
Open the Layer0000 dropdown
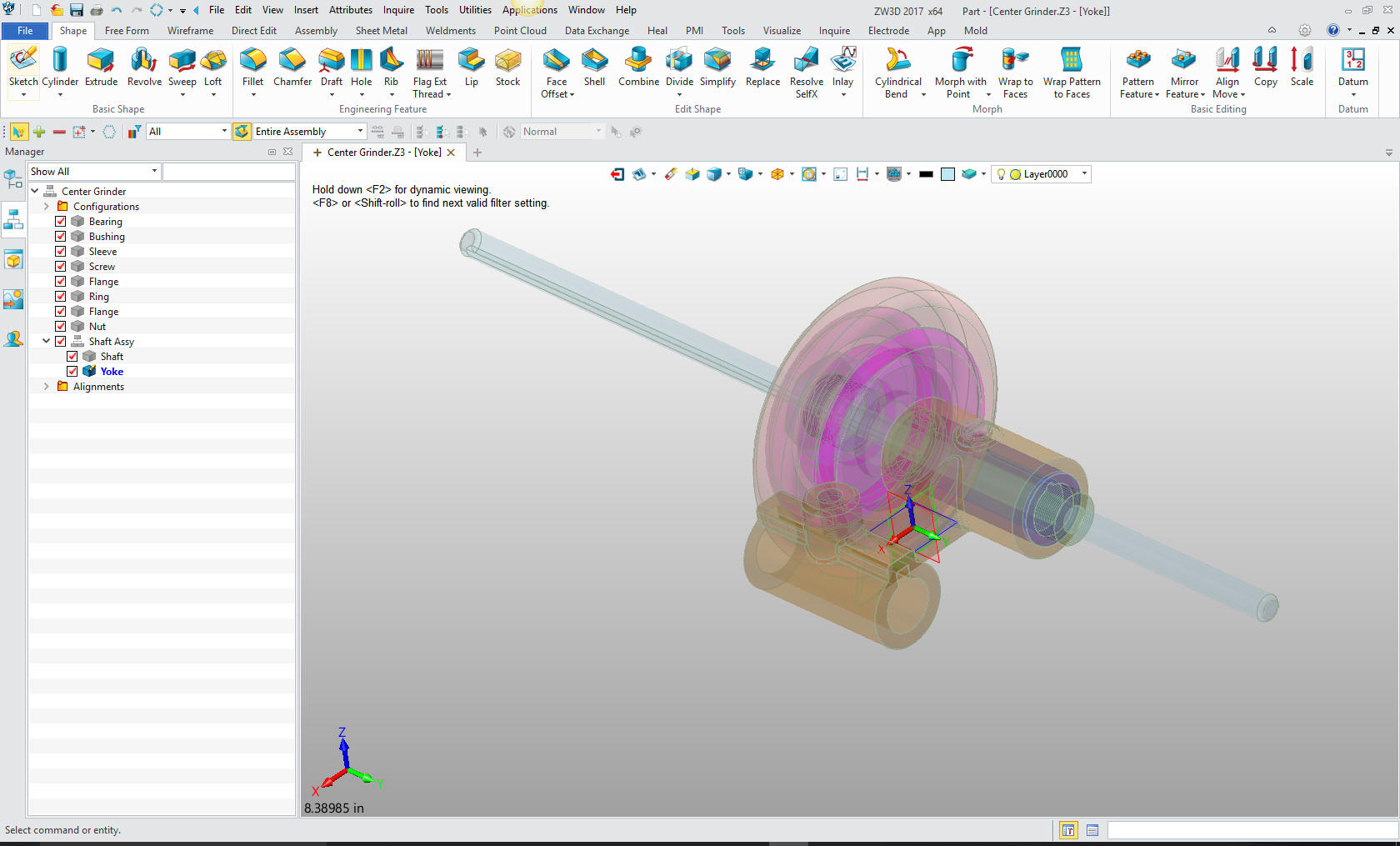coord(1084,174)
